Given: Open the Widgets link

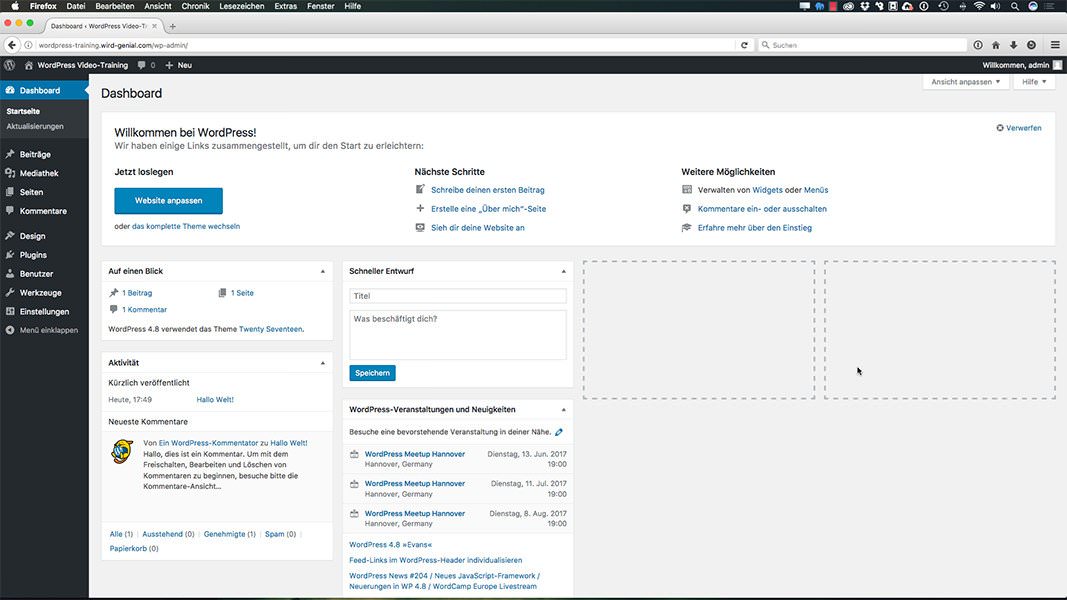Looking at the screenshot, I should pyautogui.click(x=767, y=190).
